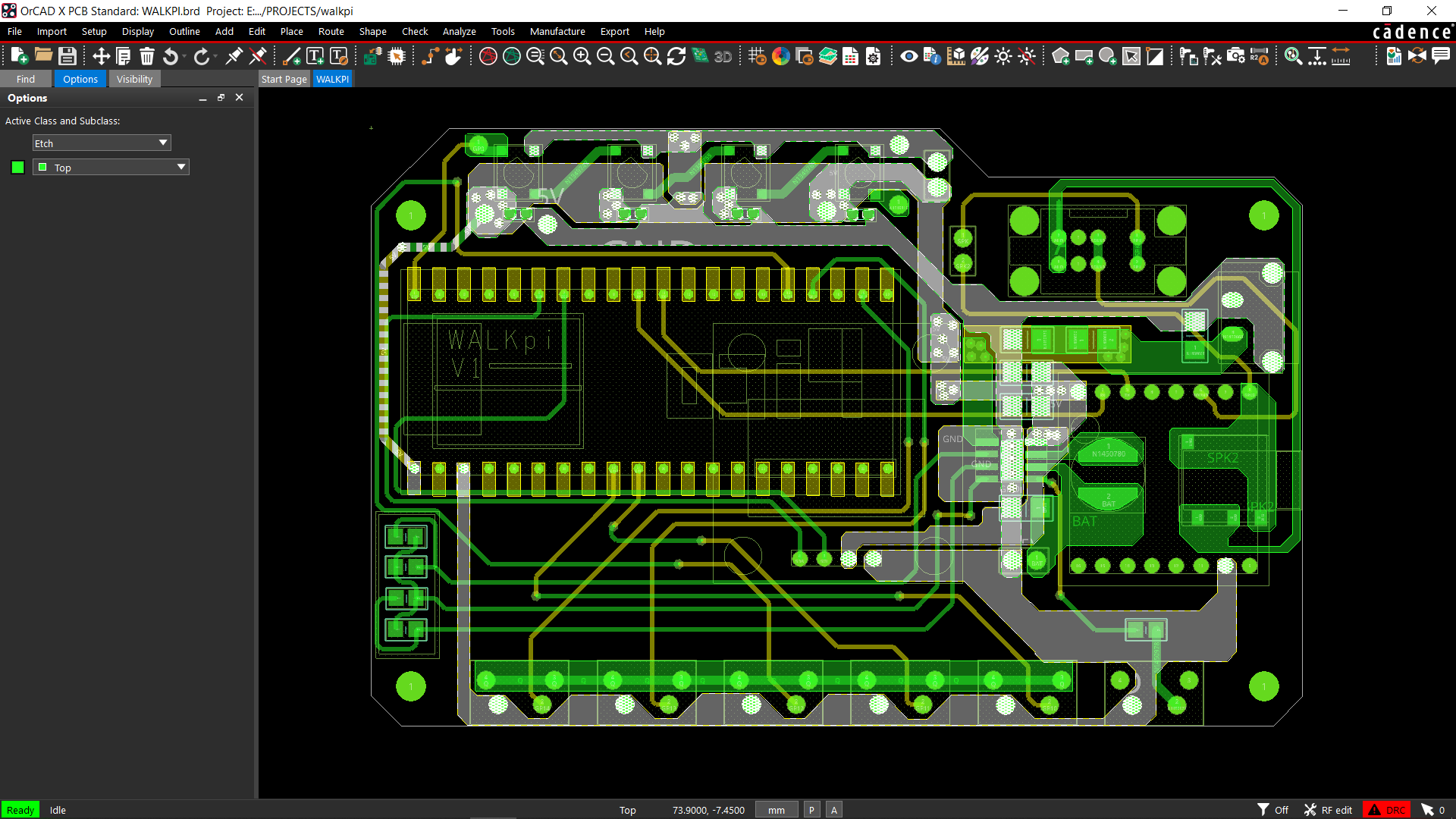Select the Slide tool icon
1456x819 pixels.
click(x=453, y=56)
